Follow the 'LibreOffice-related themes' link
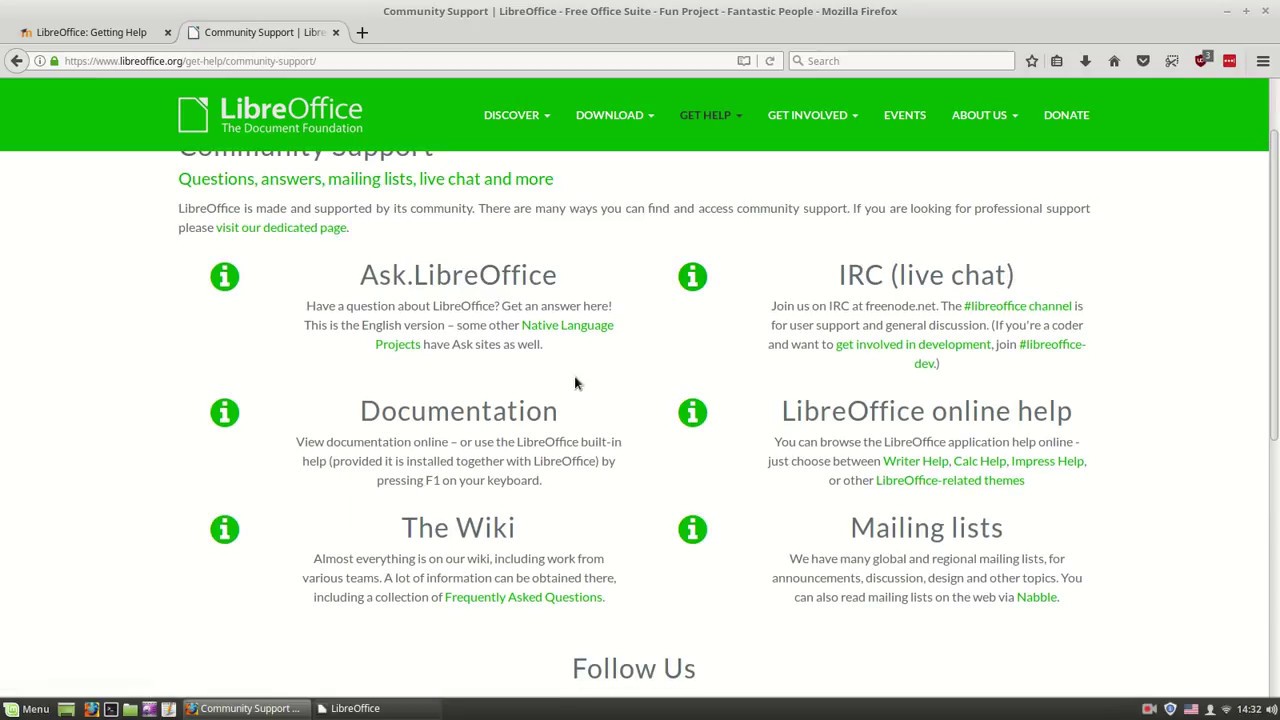The width and height of the screenshot is (1280, 720). [950, 480]
